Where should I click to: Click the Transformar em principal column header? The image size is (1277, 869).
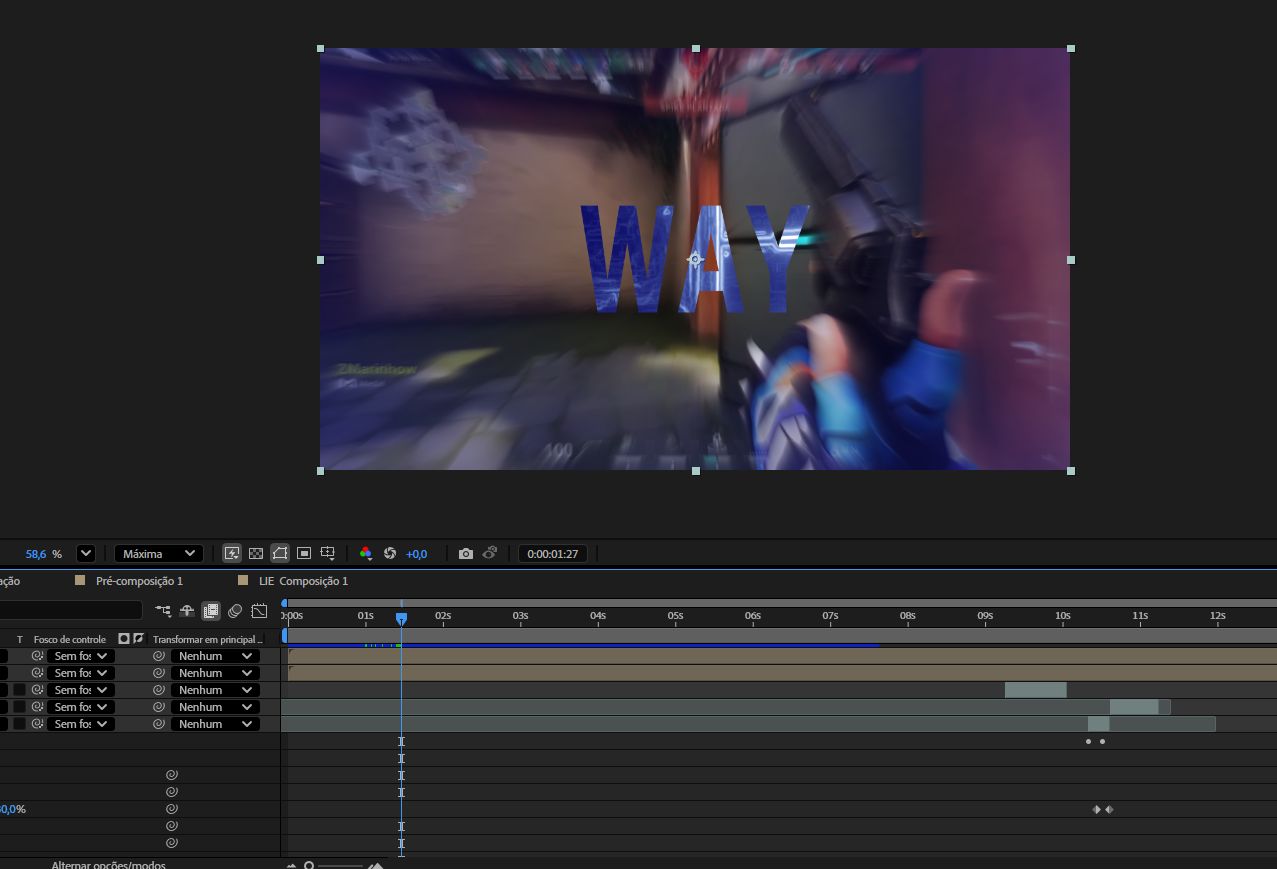click(208, 639)
